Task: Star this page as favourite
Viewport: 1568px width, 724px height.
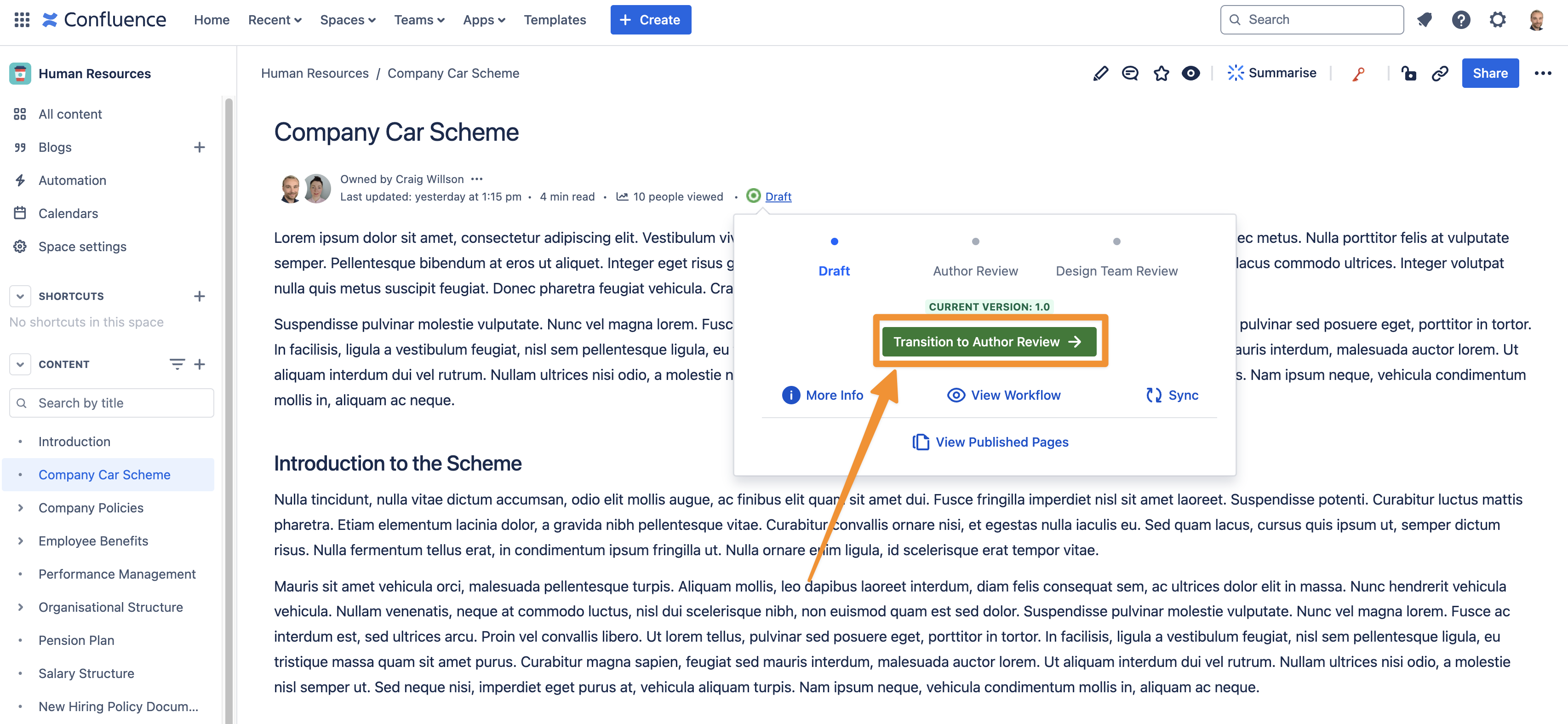Action: coord(1161,74)
